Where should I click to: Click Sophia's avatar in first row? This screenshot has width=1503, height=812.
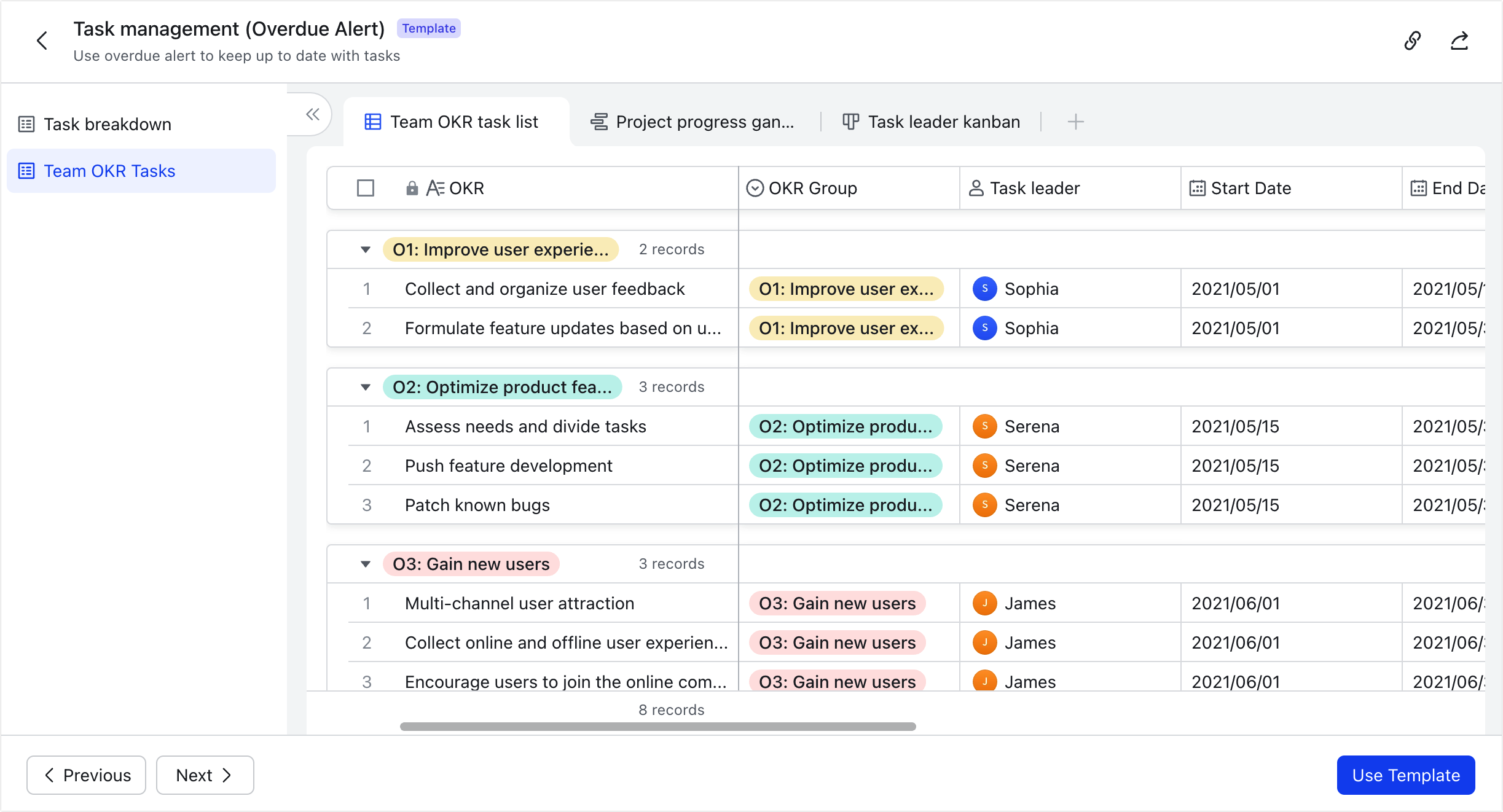984,289
